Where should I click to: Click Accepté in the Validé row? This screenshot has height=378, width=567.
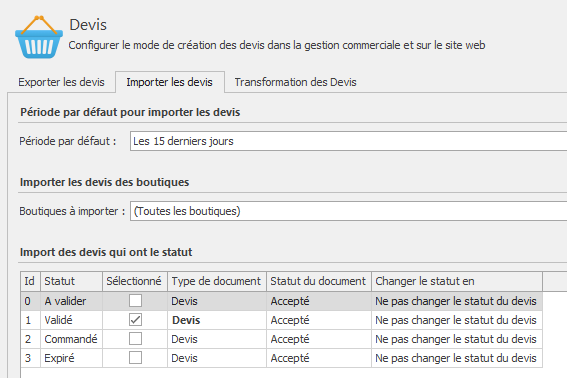coord(319,320)
